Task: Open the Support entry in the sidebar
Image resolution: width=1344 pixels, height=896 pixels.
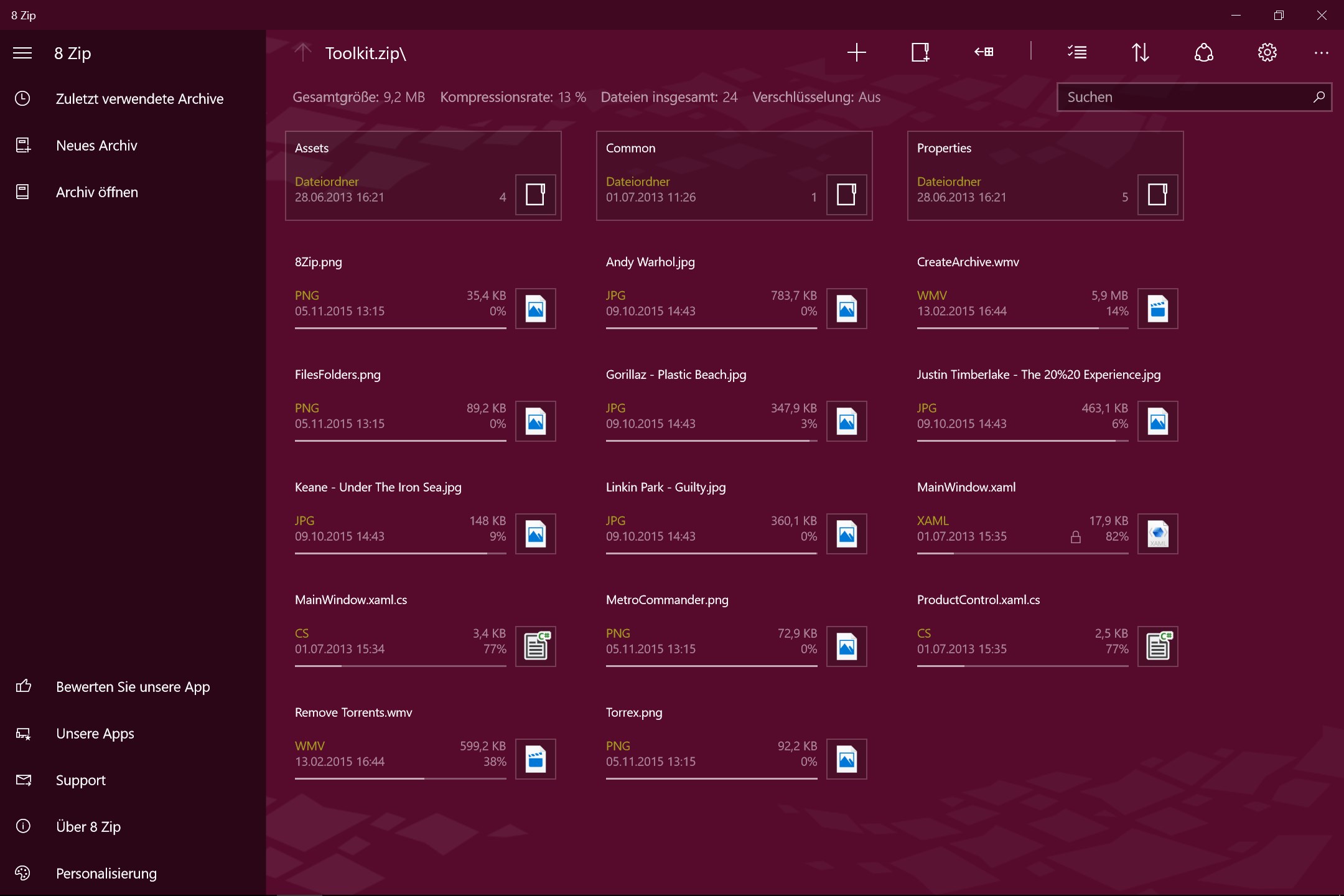Action: 81,780
